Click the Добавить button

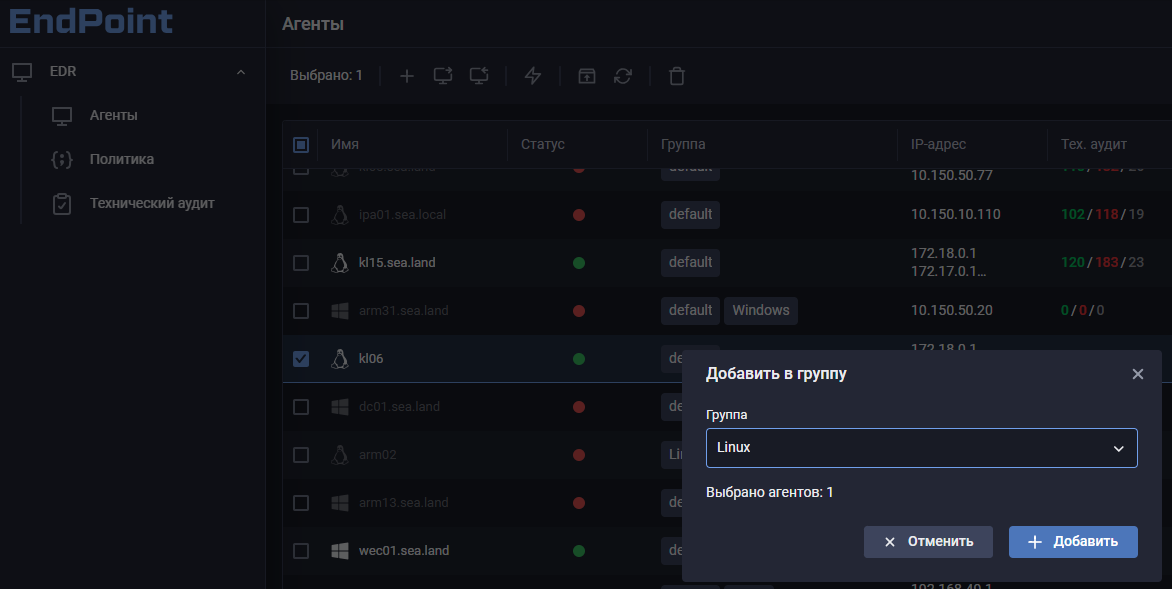(x=1073, y=541)
